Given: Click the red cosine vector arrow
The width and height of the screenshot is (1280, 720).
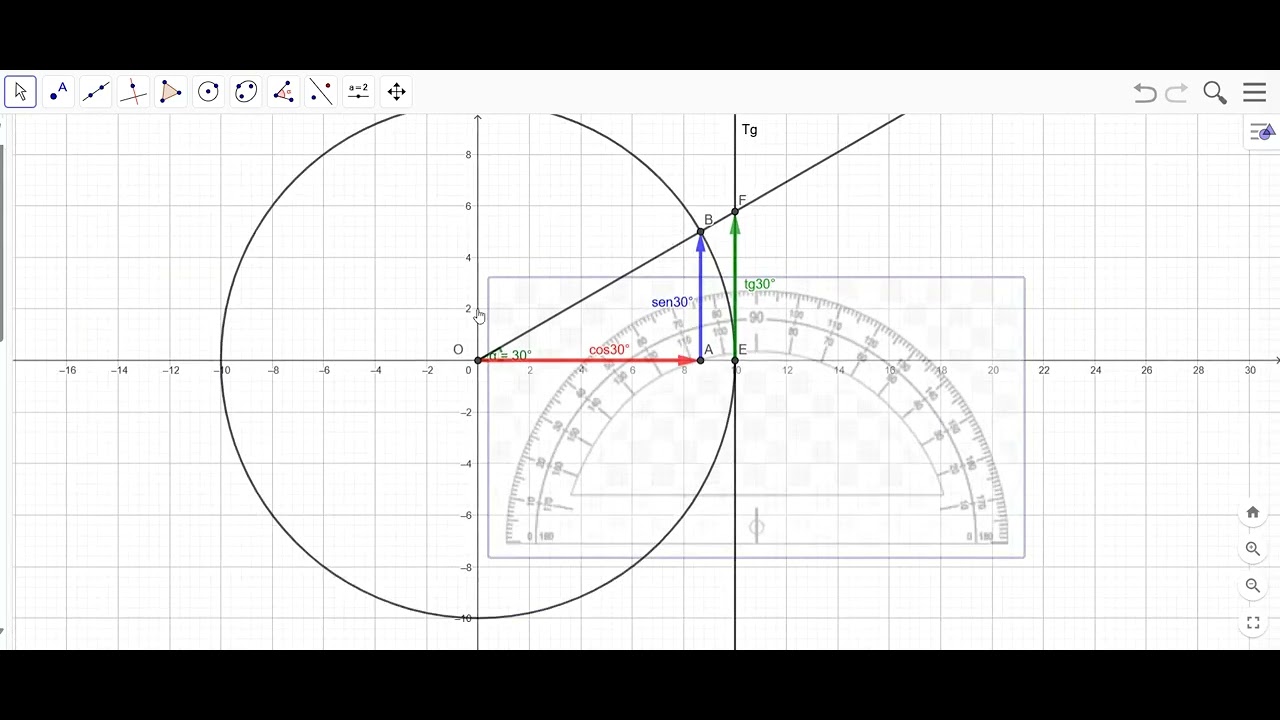Looking at the screenshot, I should [x=588, y=360].
